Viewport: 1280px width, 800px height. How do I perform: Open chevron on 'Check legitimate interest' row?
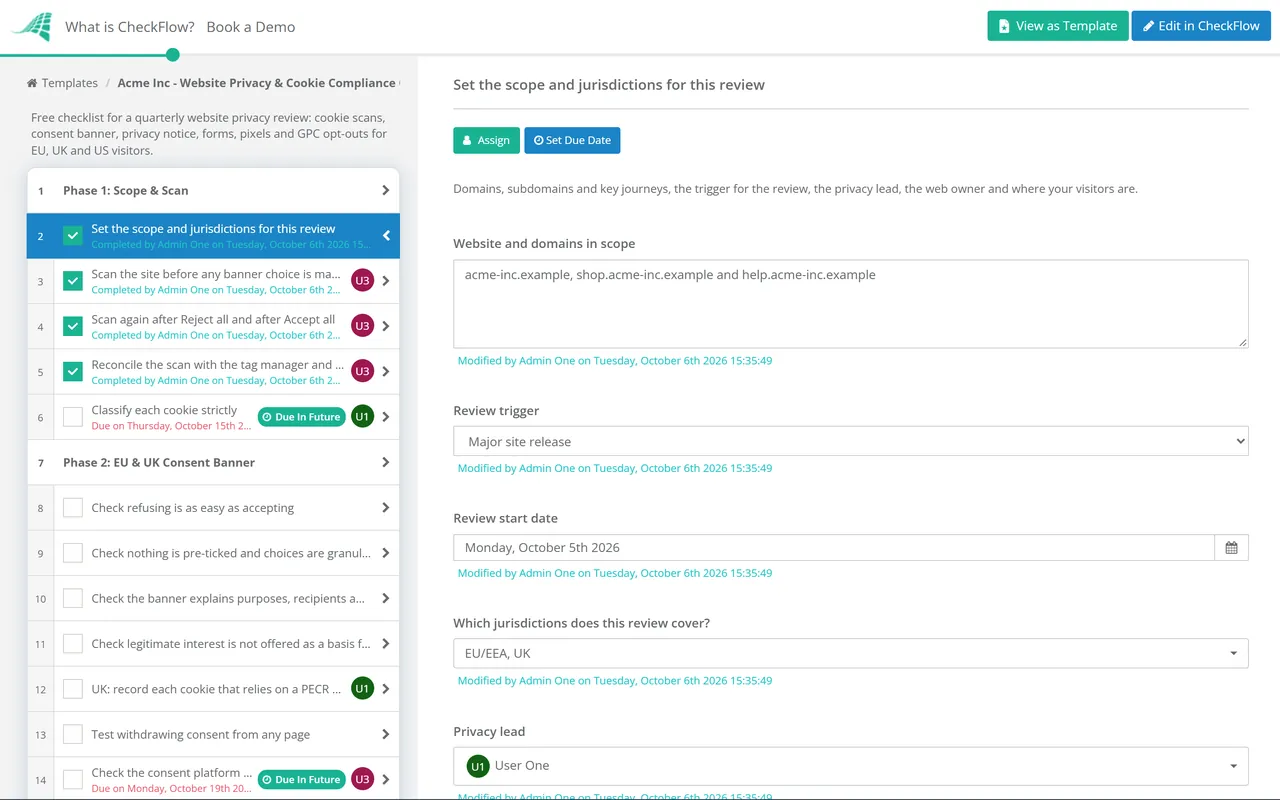(386, 644)
